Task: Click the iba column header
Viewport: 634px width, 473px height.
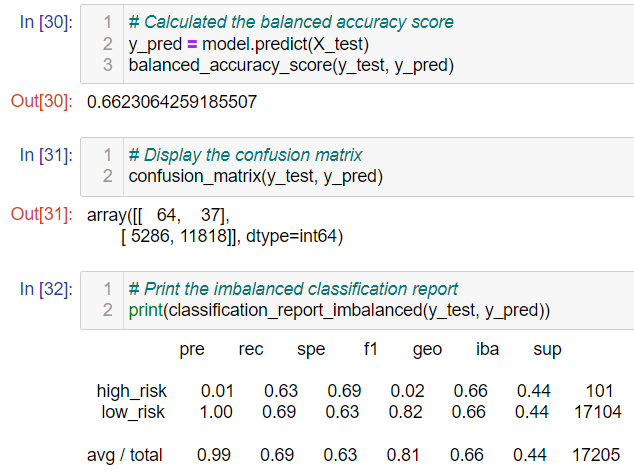Action: (x=487, y=349)
